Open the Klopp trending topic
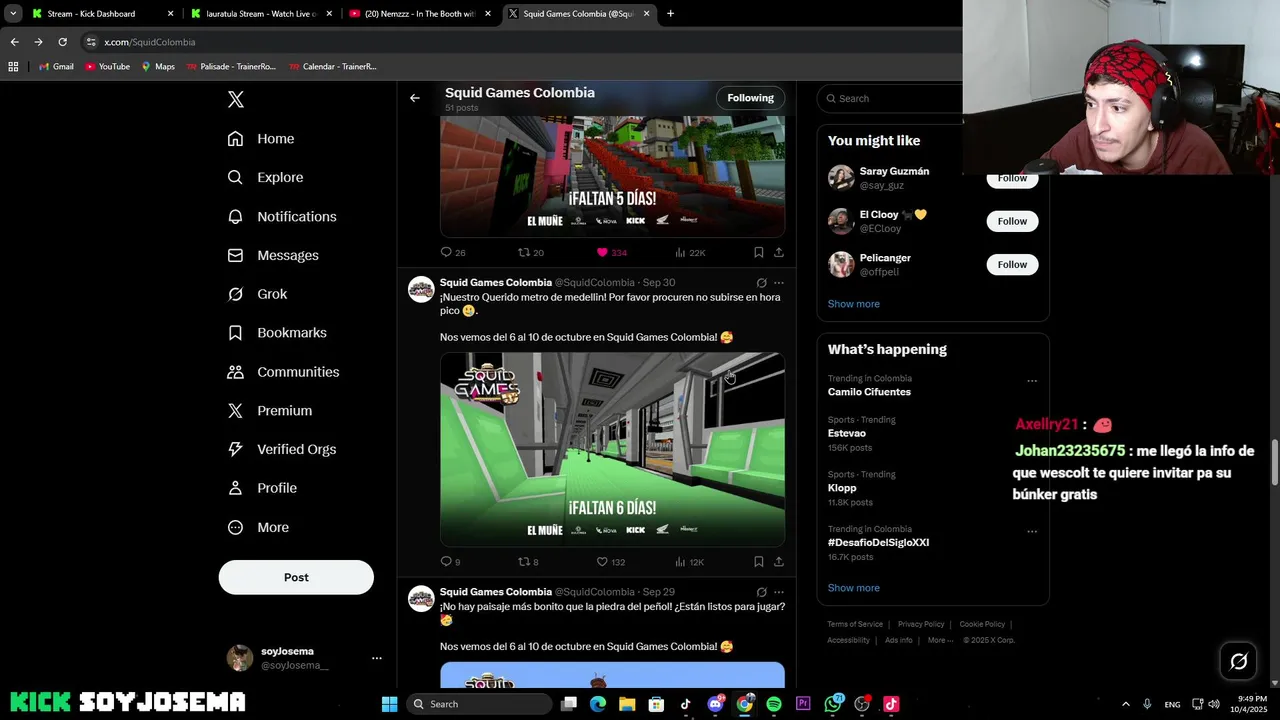Image resolution: width=1280 pixels, height=720 pixels. tap(842, 488)
